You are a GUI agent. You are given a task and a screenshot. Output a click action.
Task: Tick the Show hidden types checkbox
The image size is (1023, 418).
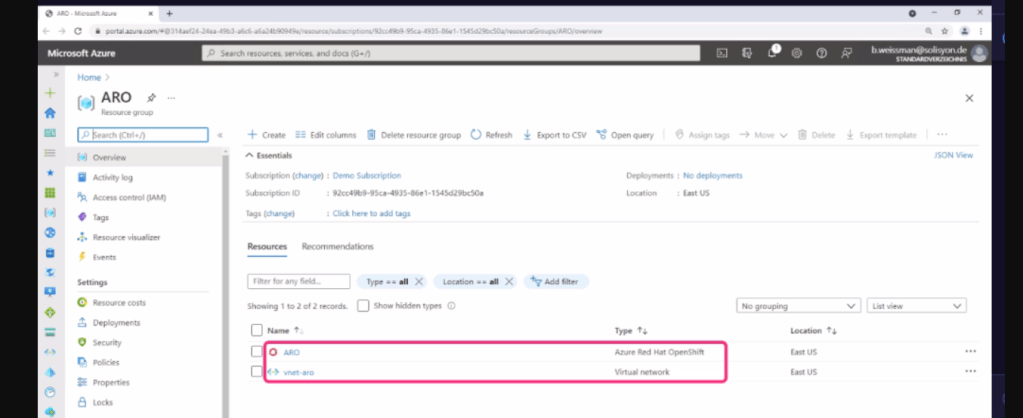363,306
